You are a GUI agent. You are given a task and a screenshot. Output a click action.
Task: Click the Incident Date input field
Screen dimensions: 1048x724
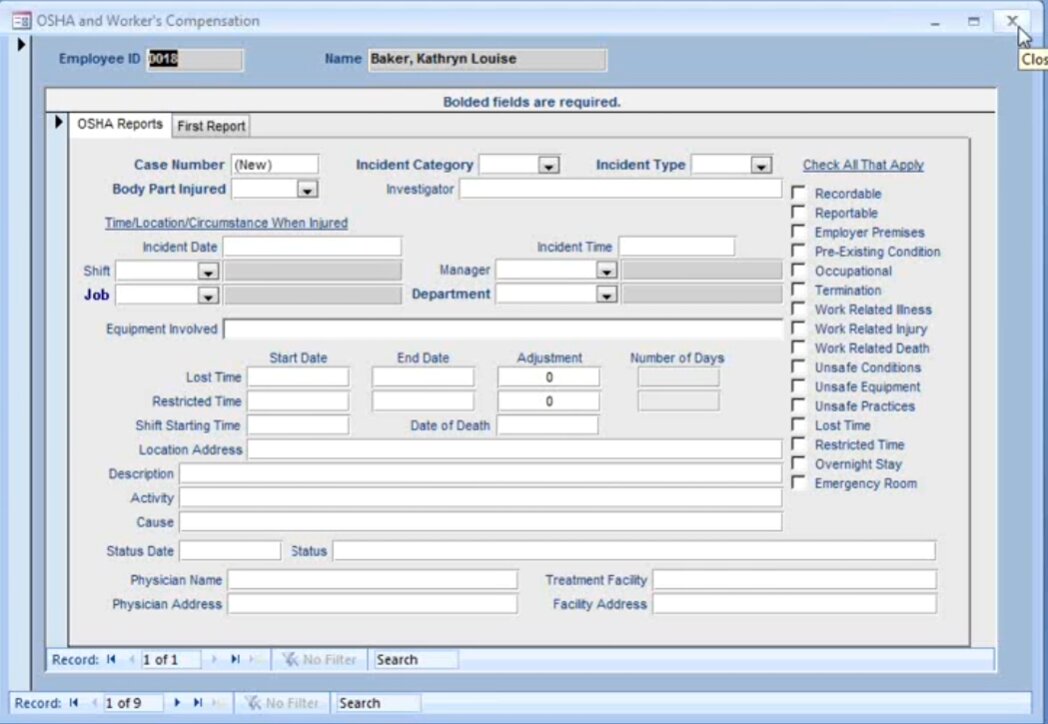click(312, 247)
